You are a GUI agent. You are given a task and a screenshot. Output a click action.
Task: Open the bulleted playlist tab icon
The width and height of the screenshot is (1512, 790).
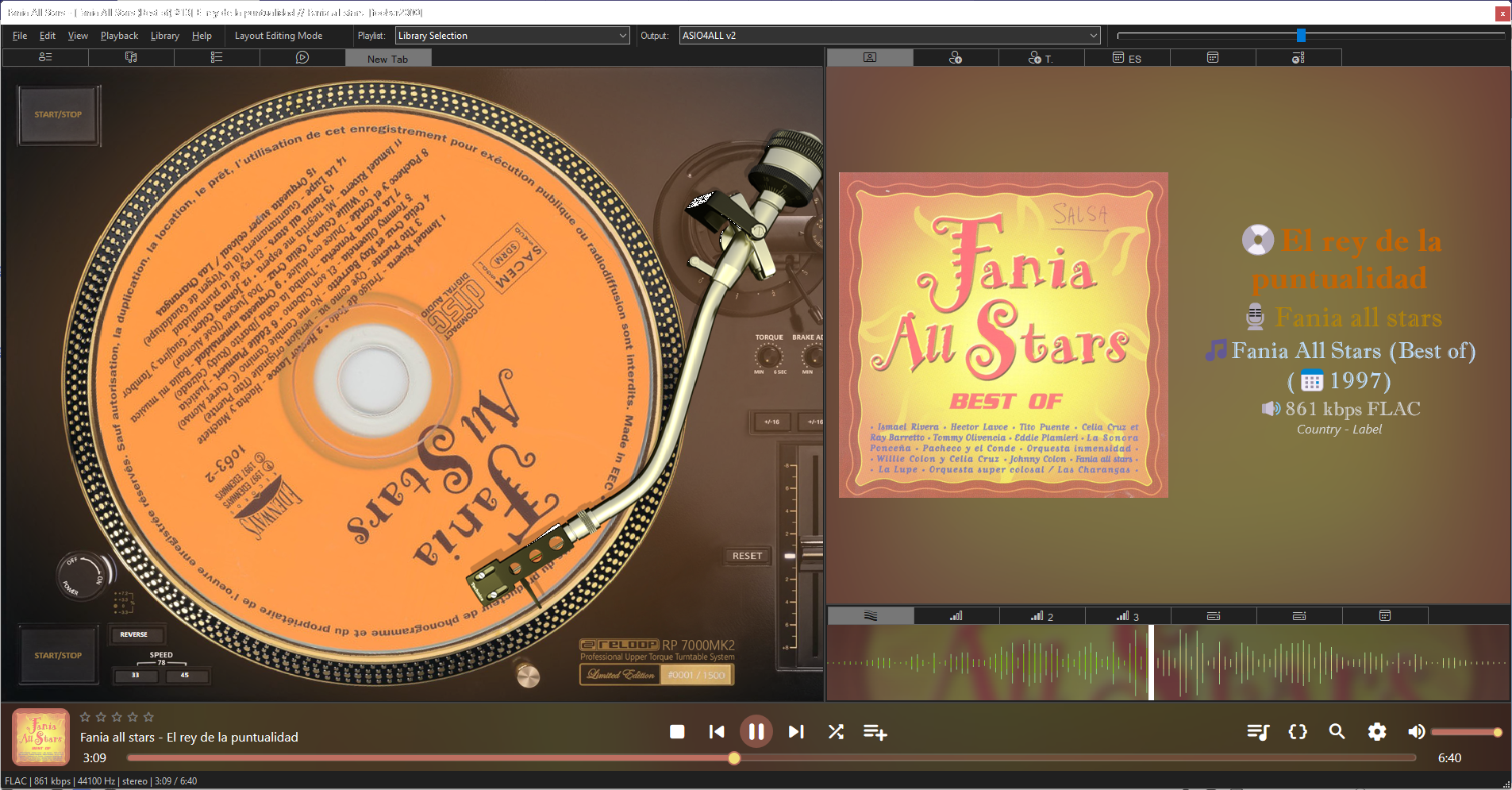pos(217,57)
